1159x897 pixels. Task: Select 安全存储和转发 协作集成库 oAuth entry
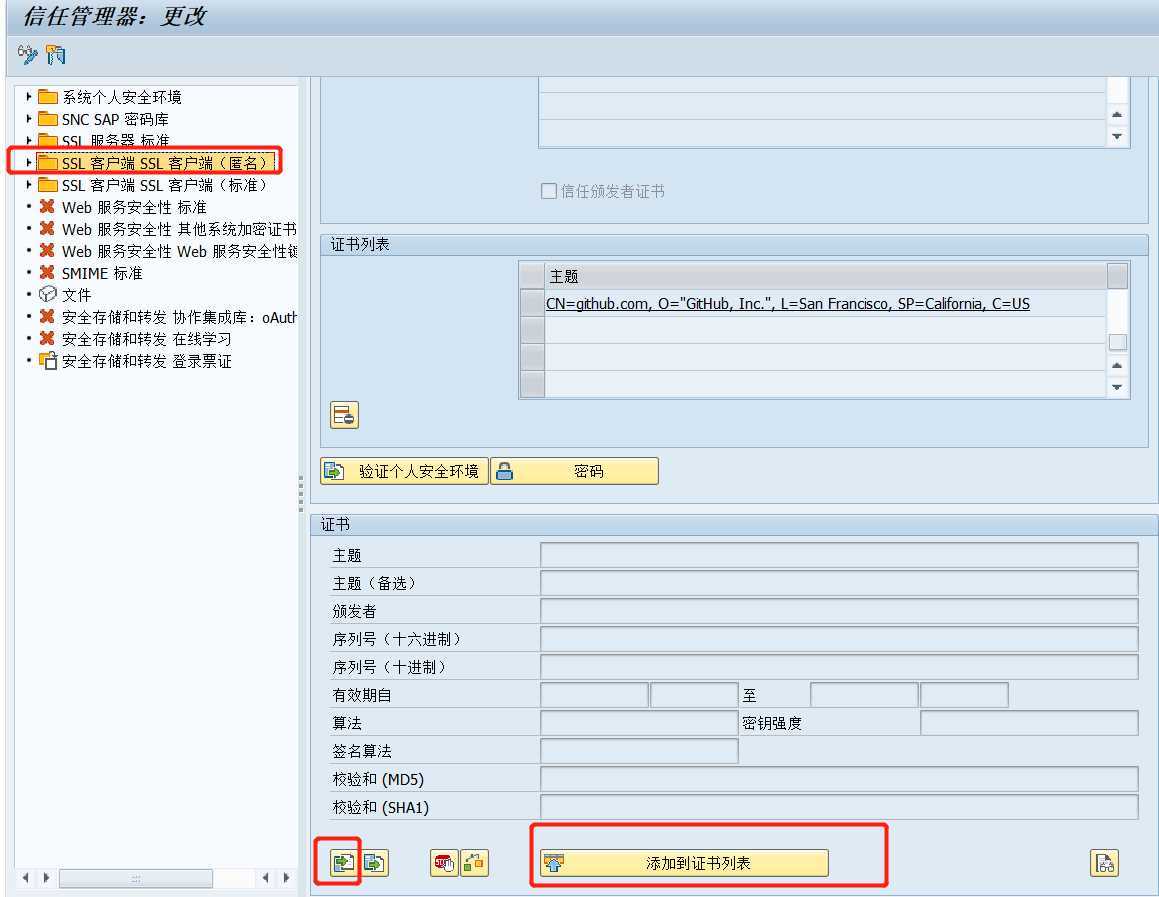pyautogui.click(x=179, y=317)
